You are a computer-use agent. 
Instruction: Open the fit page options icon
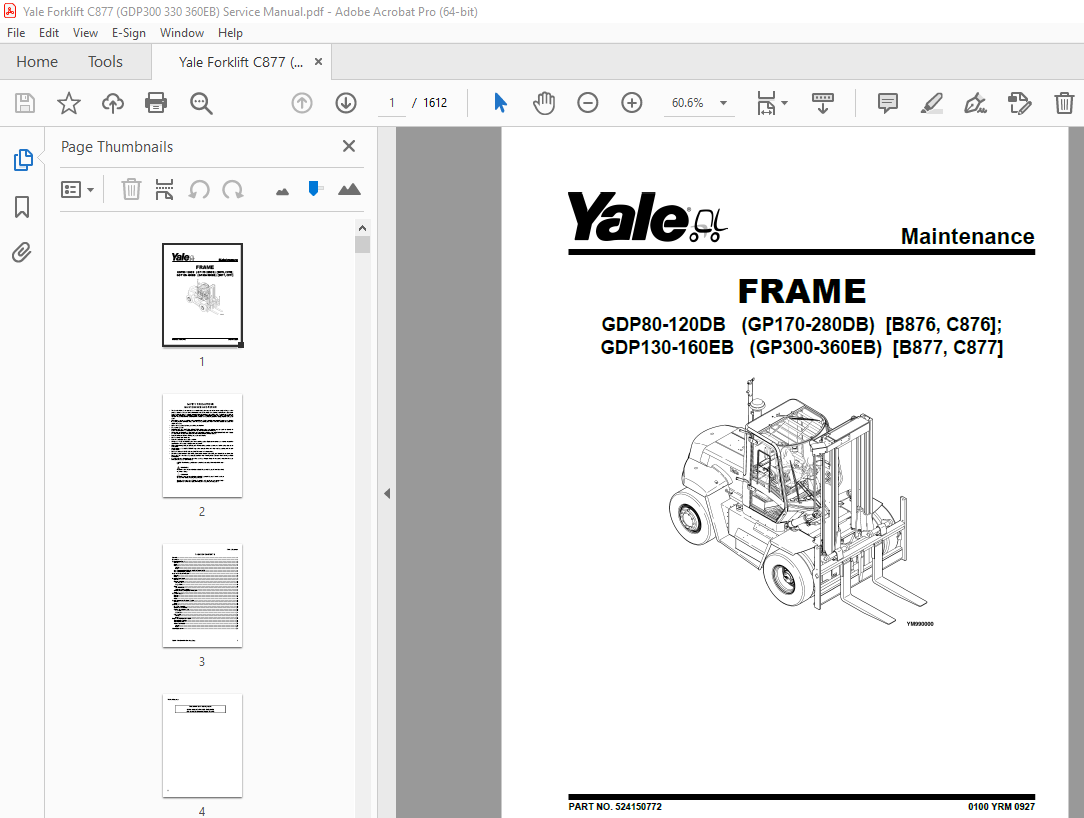point(772,103)
